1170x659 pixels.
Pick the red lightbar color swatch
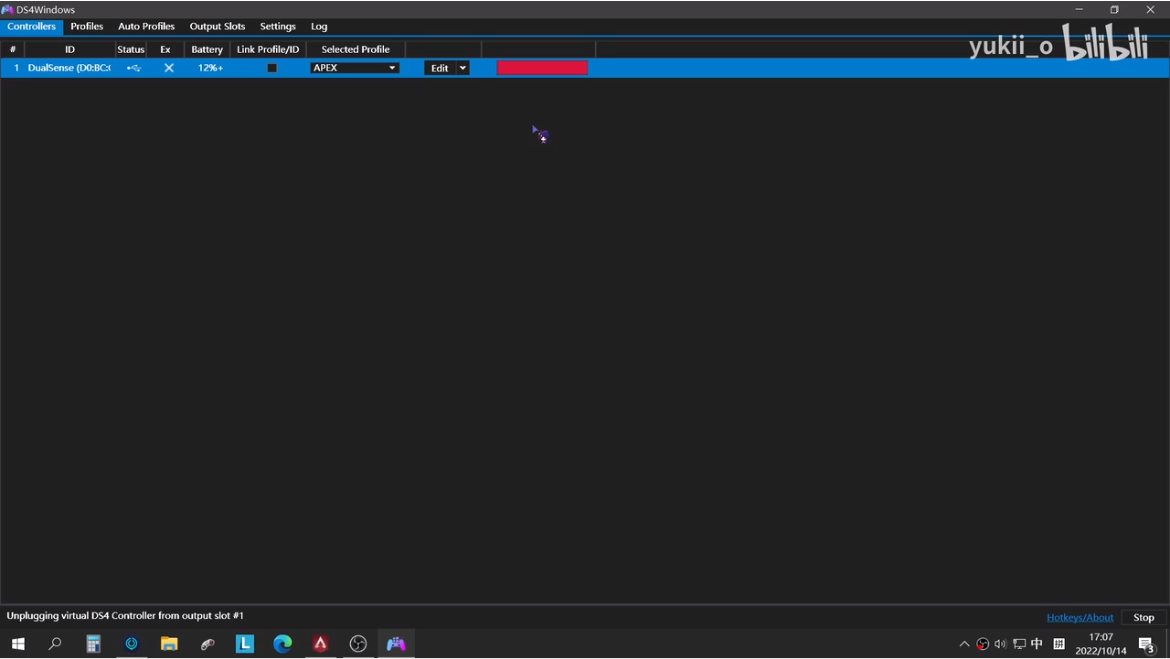pos(542,68)
